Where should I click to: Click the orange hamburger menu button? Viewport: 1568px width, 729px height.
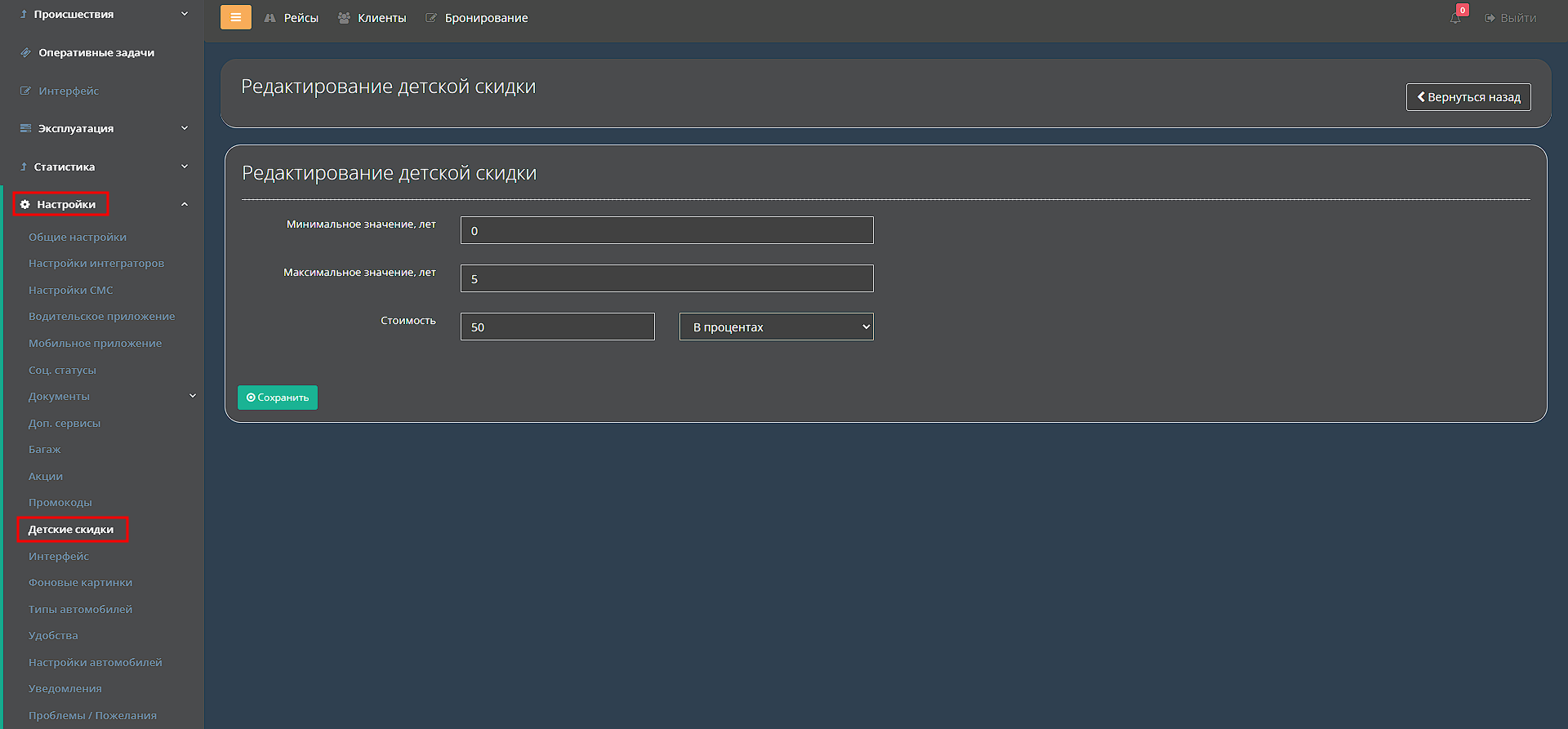click(x=235, y=17)
